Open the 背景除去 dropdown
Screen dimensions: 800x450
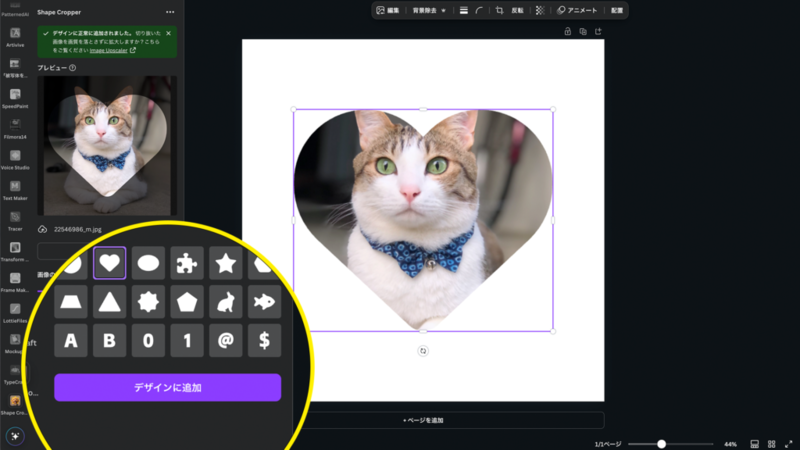click(x=429, y=10)
